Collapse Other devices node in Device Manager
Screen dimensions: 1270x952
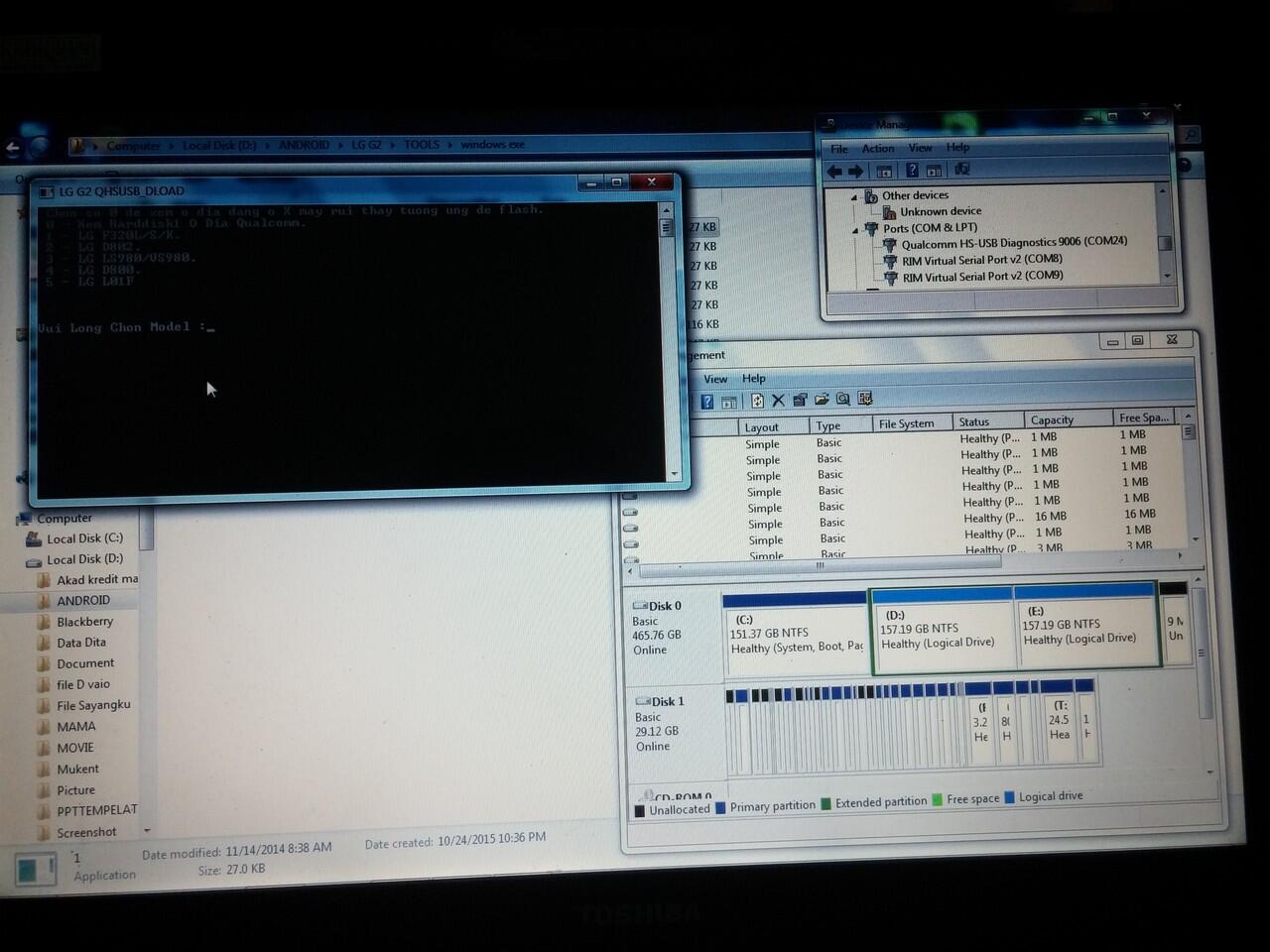click(x=853, y=196)
